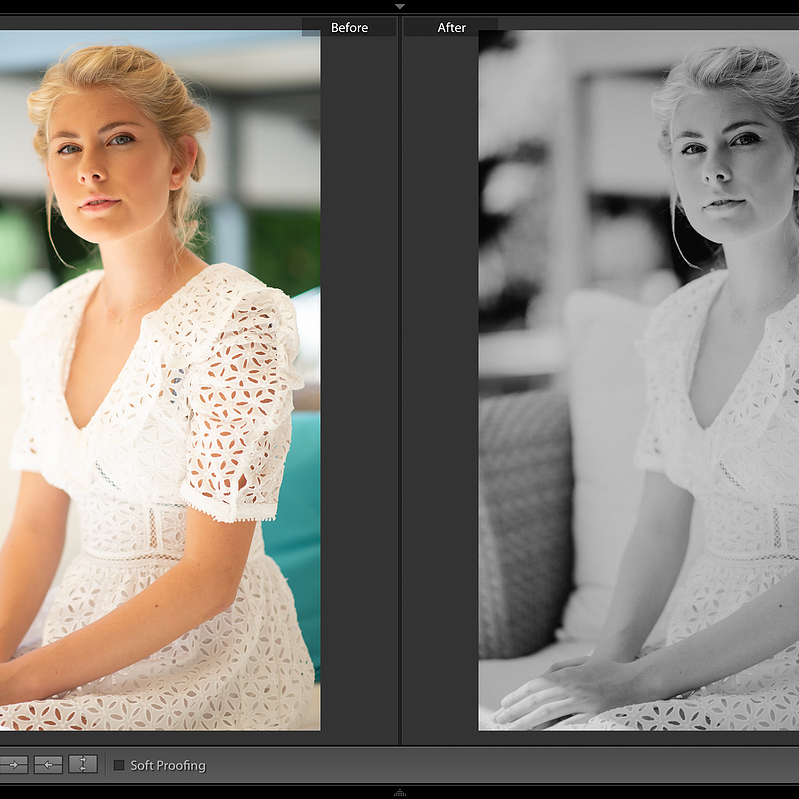Select the color Before photo preview
Screen dimensions: 799x799
[160, 380]
